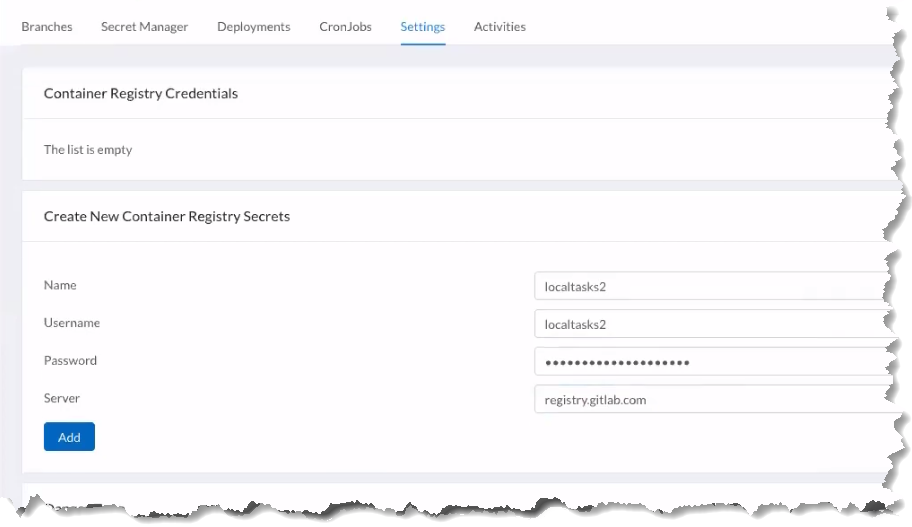Open the Branches tab
The image size is (912, 527).
47,27
